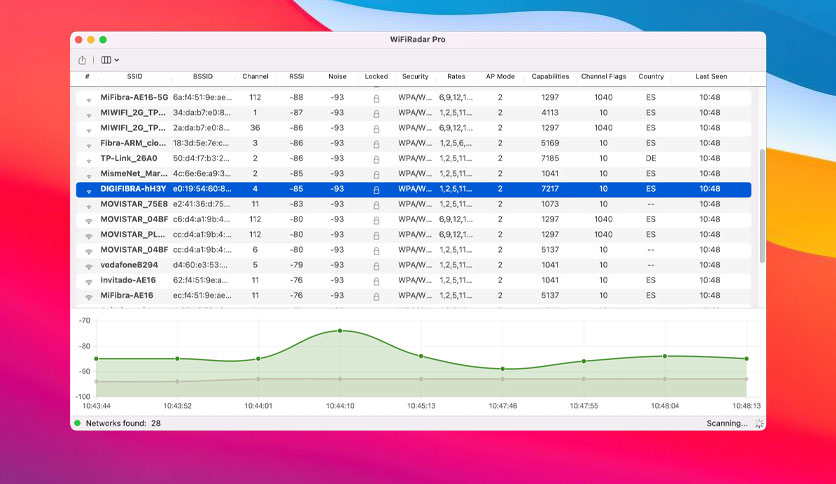Click Wi-Fi signal icon for MOVISTAR_PL...
Viewport: 836px width, 484px height.
(x=89, y=236)
